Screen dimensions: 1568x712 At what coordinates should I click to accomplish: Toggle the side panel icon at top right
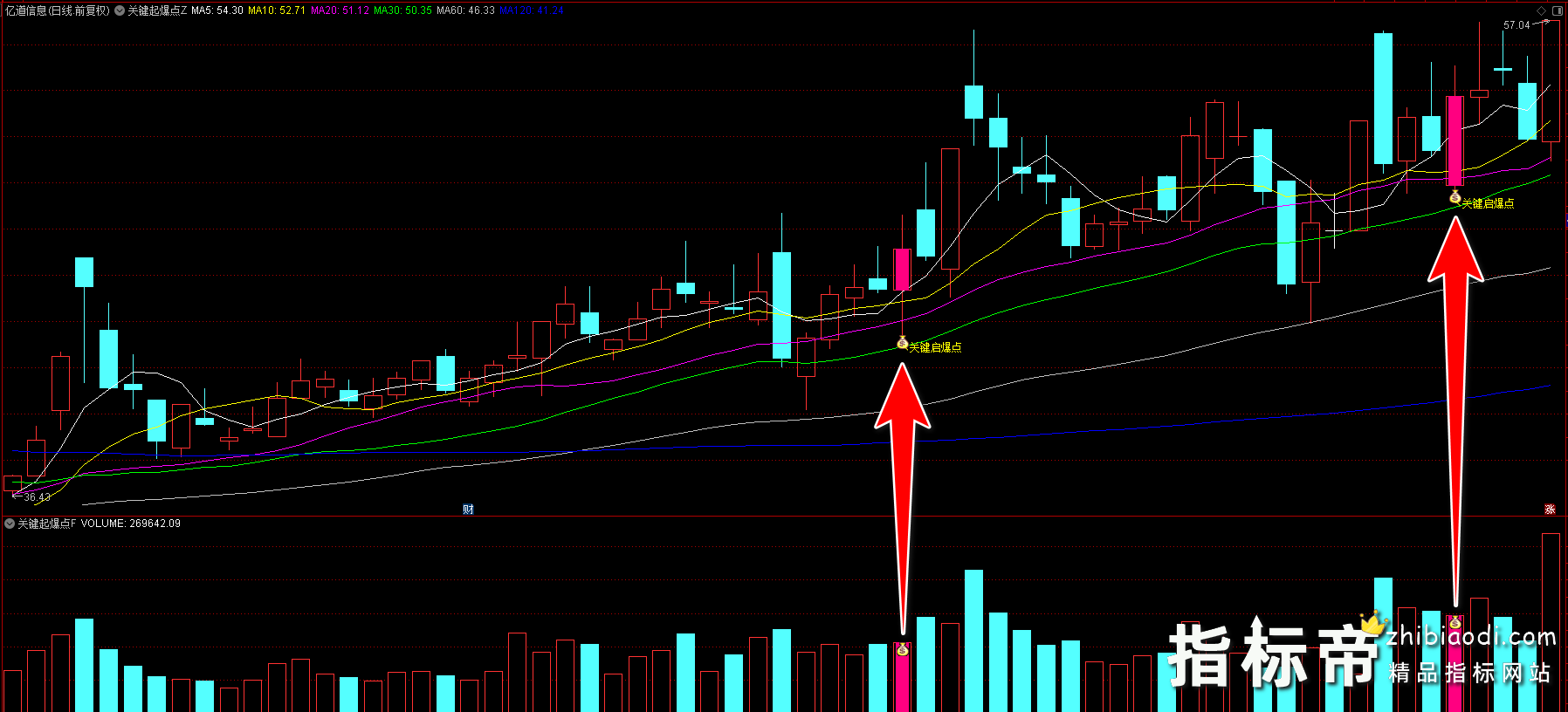point(1557,10)
